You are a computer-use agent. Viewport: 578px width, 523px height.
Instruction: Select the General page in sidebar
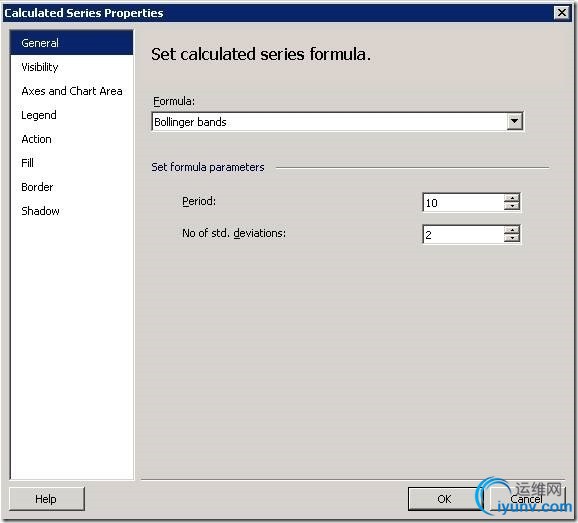(72, 43)
